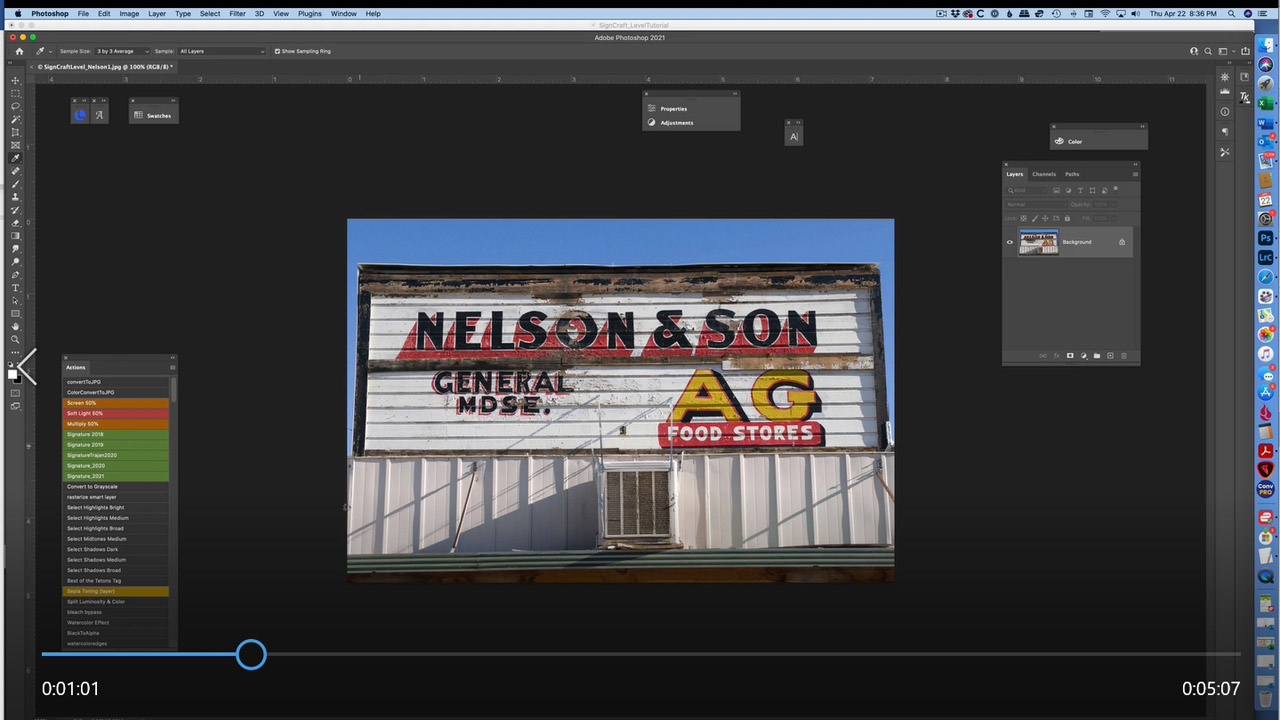Click the Background layer lock icon
Viewport: 1280px width, 720px height.
[1122, 242]
